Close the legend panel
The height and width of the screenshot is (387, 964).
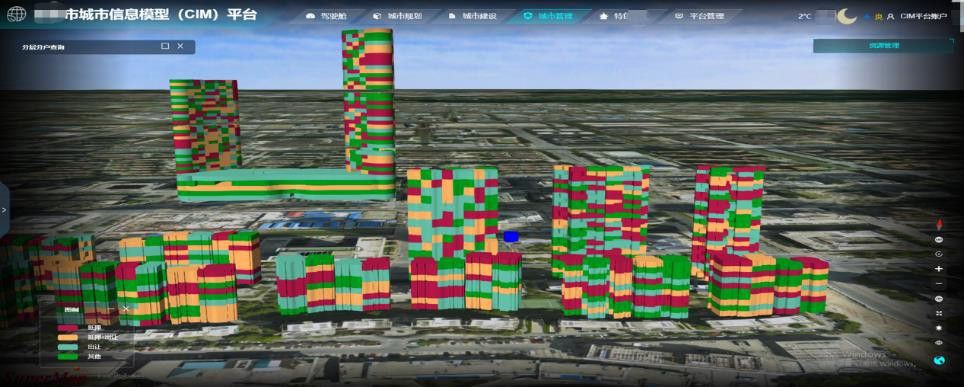click(x=125, y=308)
